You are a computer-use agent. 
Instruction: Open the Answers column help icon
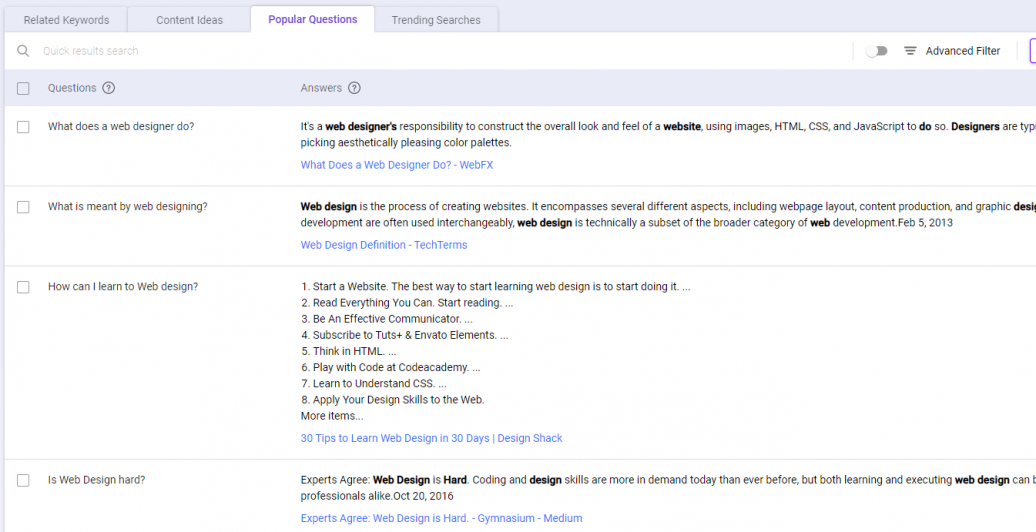(354, 88)
